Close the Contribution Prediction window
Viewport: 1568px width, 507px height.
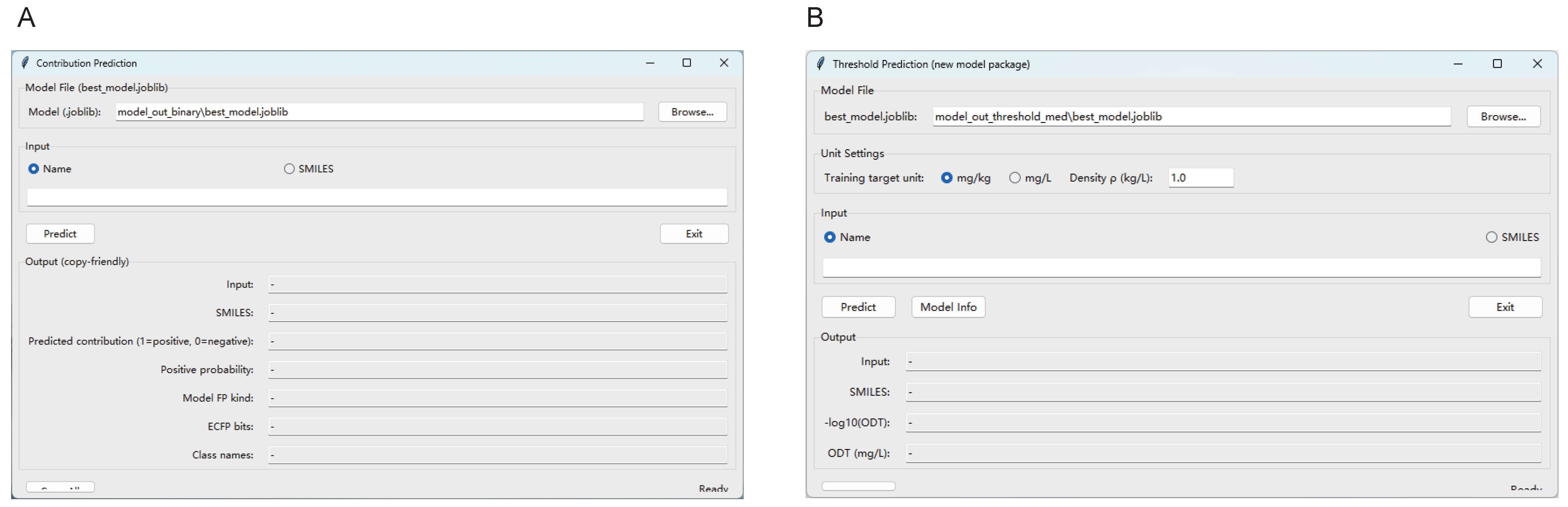724,63
